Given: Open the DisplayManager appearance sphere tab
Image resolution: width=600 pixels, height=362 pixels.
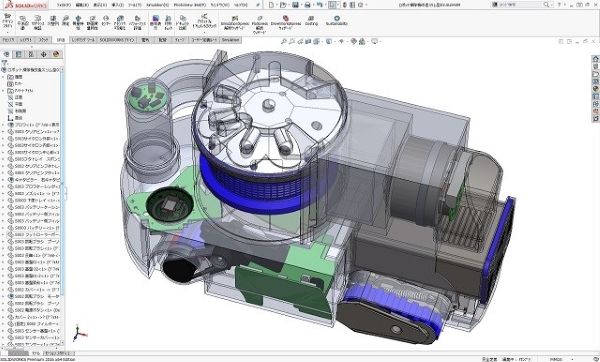Looking at the screenshot, I should tap(56, 54).
